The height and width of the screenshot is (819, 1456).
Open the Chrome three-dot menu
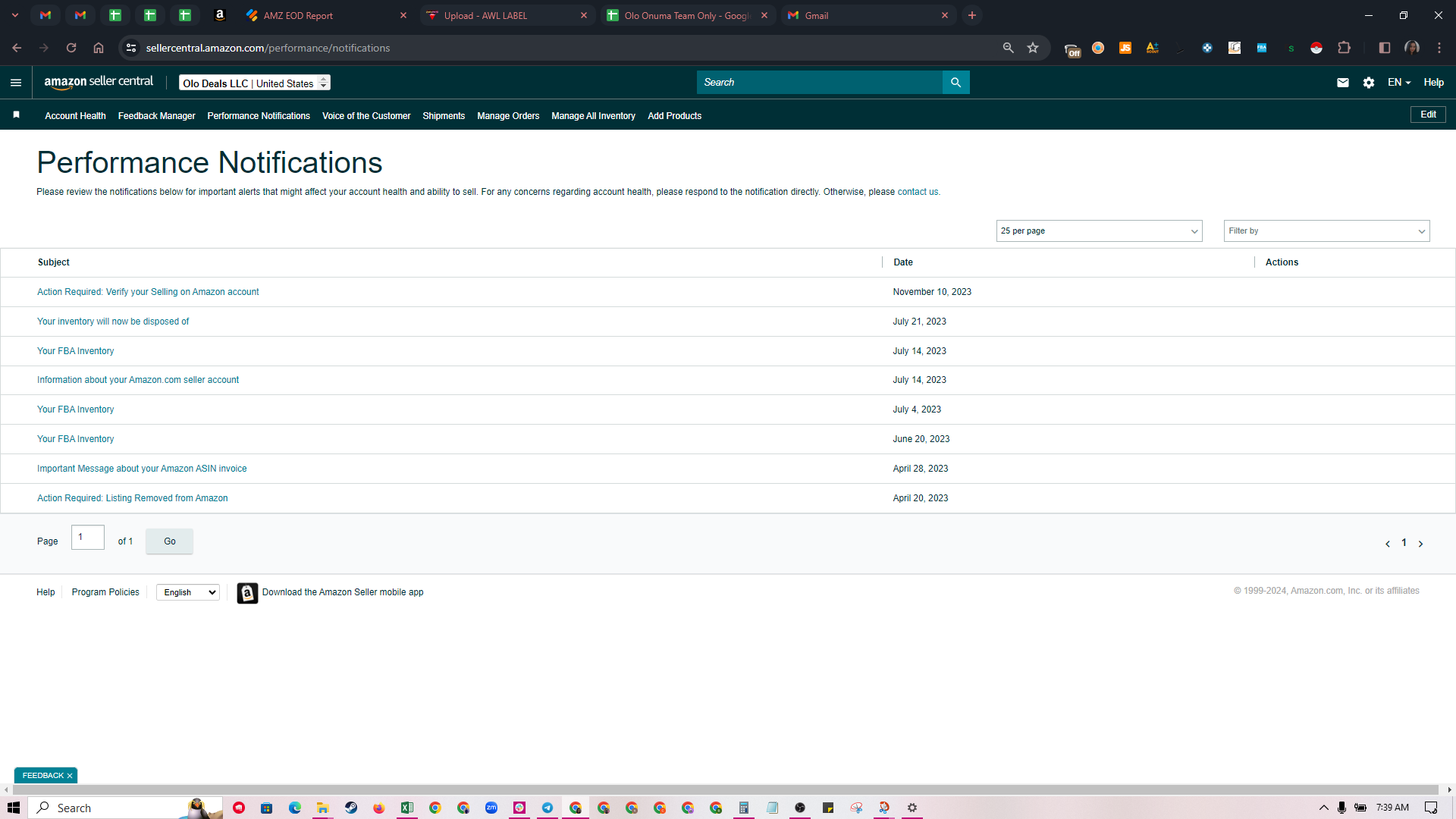1439,48
